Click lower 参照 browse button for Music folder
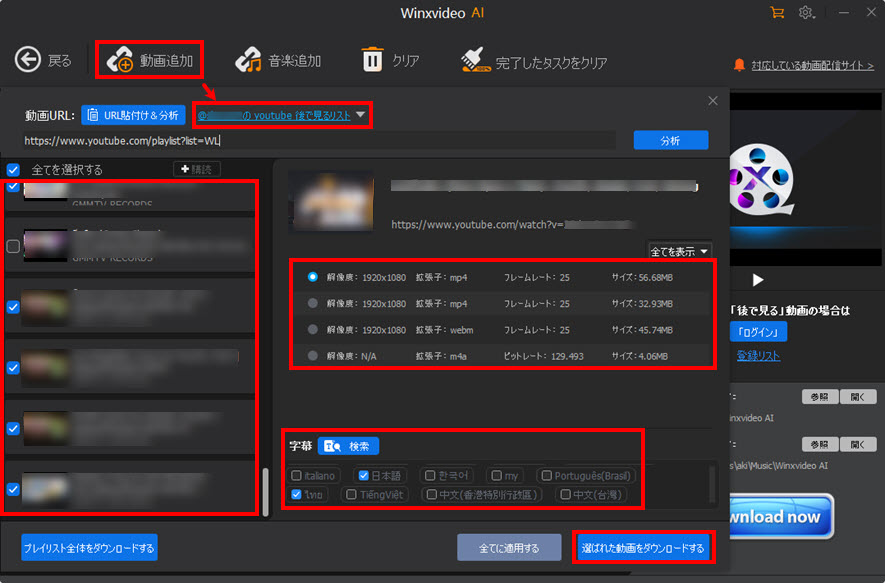This screenshot has width=885, height=583. [820, 444]
